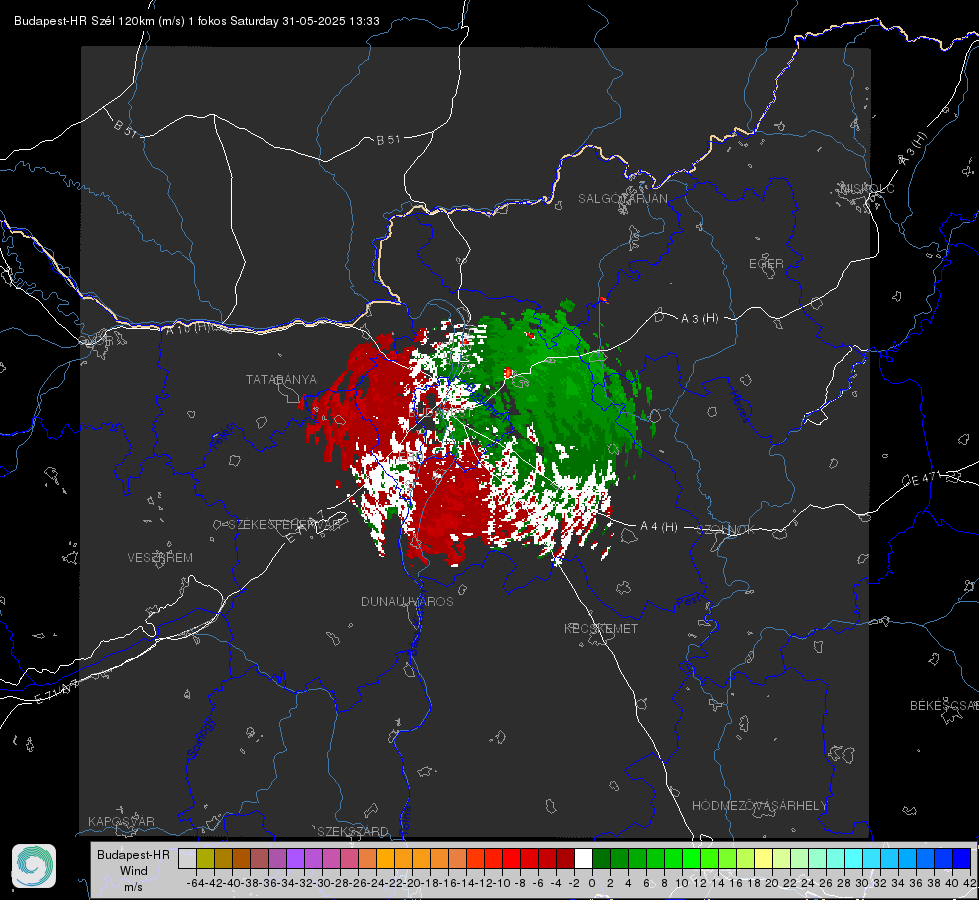Click the BEKESCSABA city label
979x900 pixels.
944,706
